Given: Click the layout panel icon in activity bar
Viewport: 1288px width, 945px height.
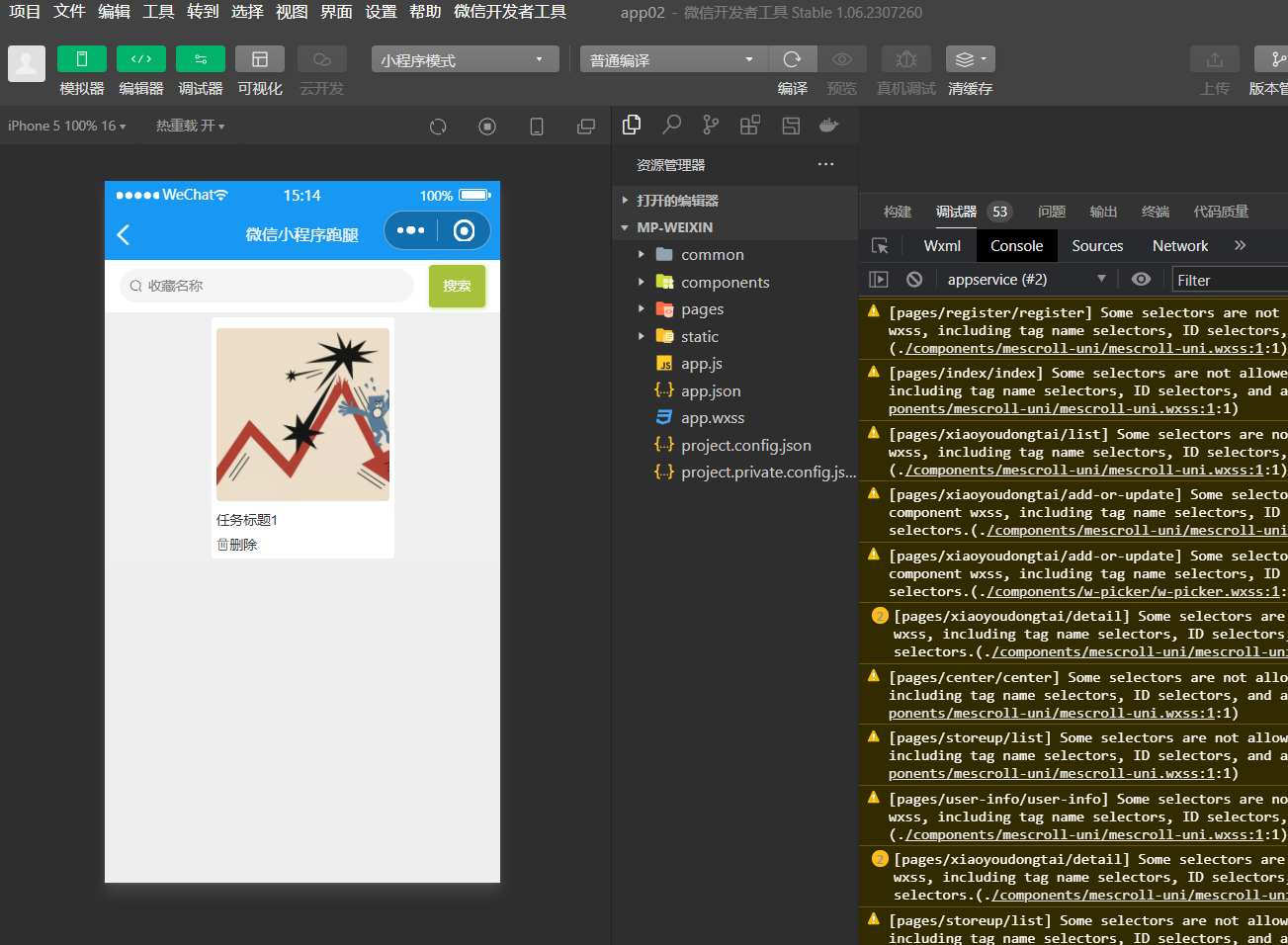Looking at the screenshot, I should (x=791, y=125).
